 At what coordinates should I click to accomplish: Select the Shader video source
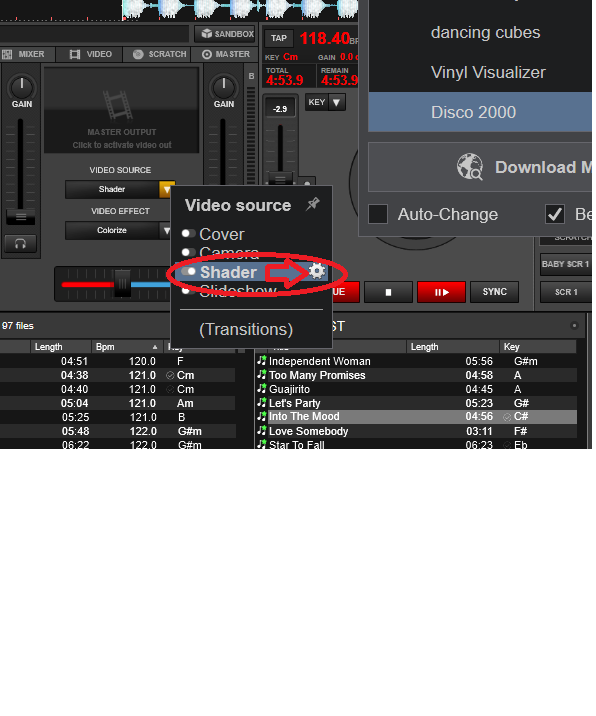point(227,272)
